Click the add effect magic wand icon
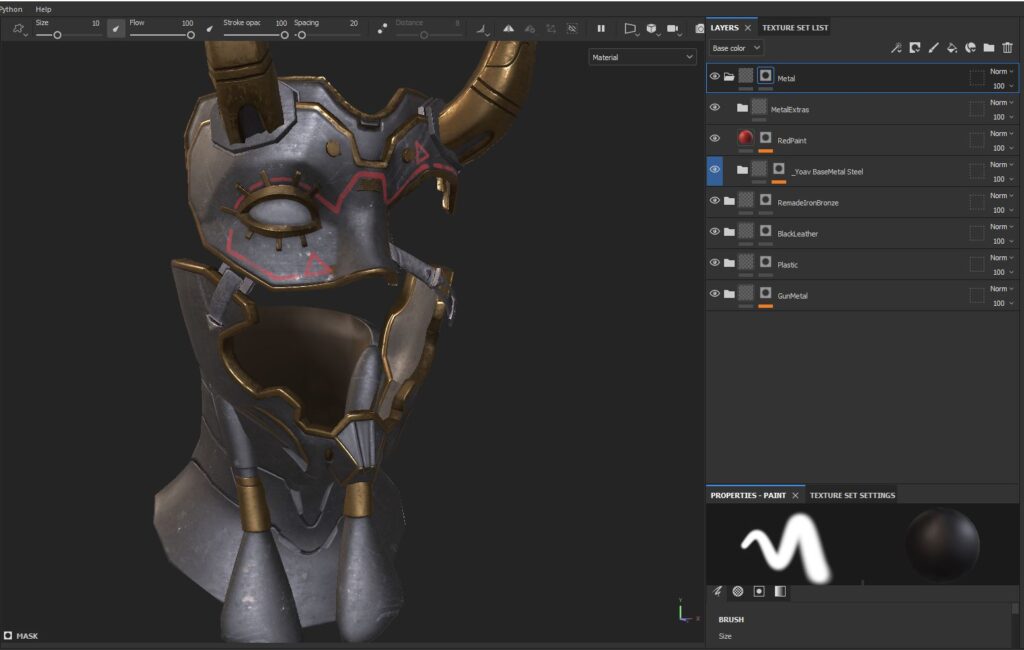The width and height of the screenshot is (1024, 650). pyautogui.click(x=896, y=48)
